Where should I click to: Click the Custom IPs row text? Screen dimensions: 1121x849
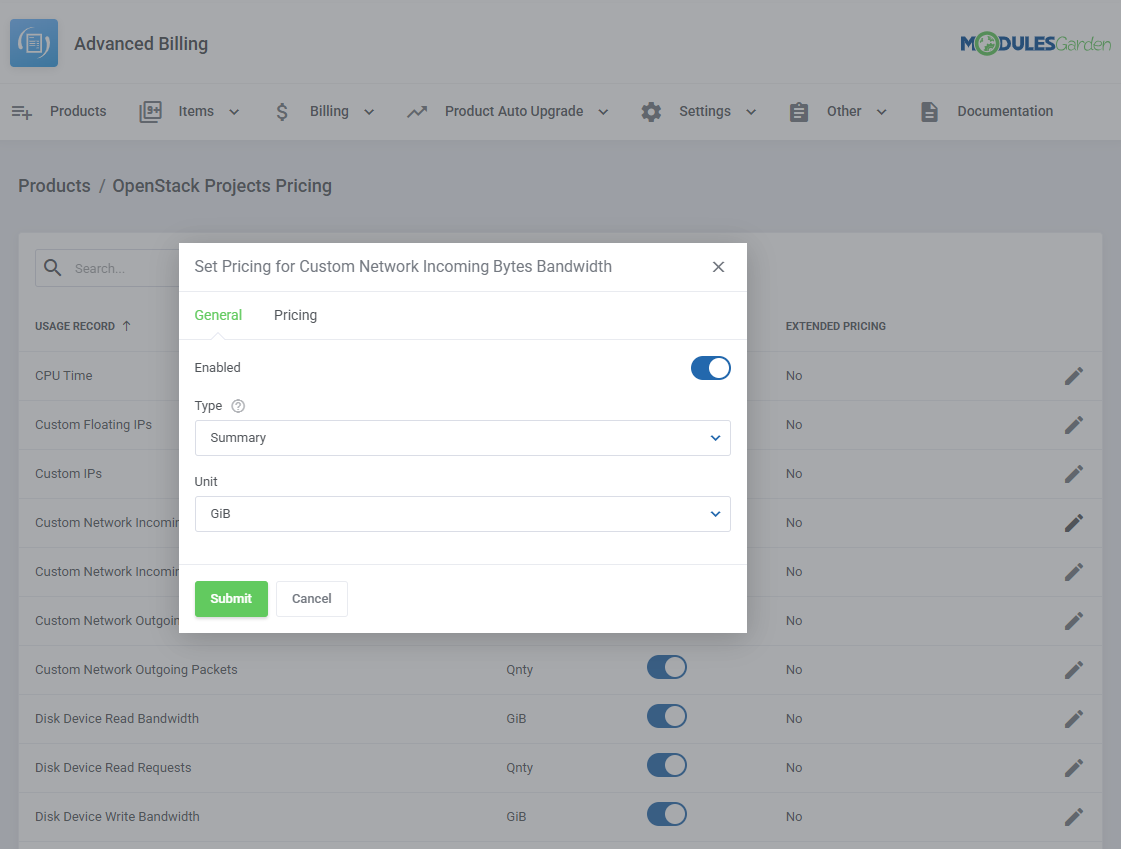pyautogui.click(x=69, y=473)
